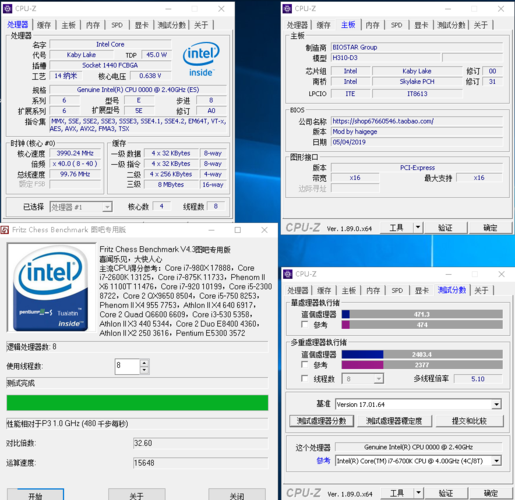Open the 关于 tab in the top-left CPU-Z window
The width and height of the screenshot is (515, 500).
201,25
